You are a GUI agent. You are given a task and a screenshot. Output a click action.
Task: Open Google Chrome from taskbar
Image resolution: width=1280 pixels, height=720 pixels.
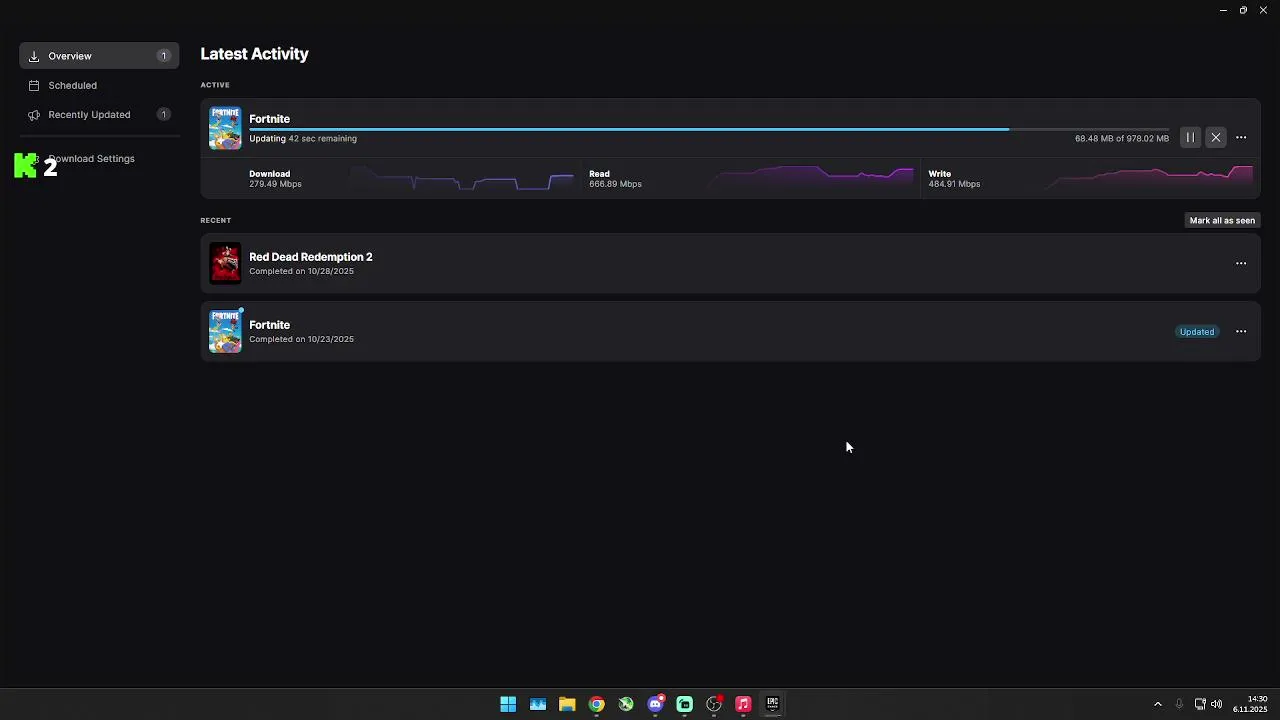coord(596,704)
